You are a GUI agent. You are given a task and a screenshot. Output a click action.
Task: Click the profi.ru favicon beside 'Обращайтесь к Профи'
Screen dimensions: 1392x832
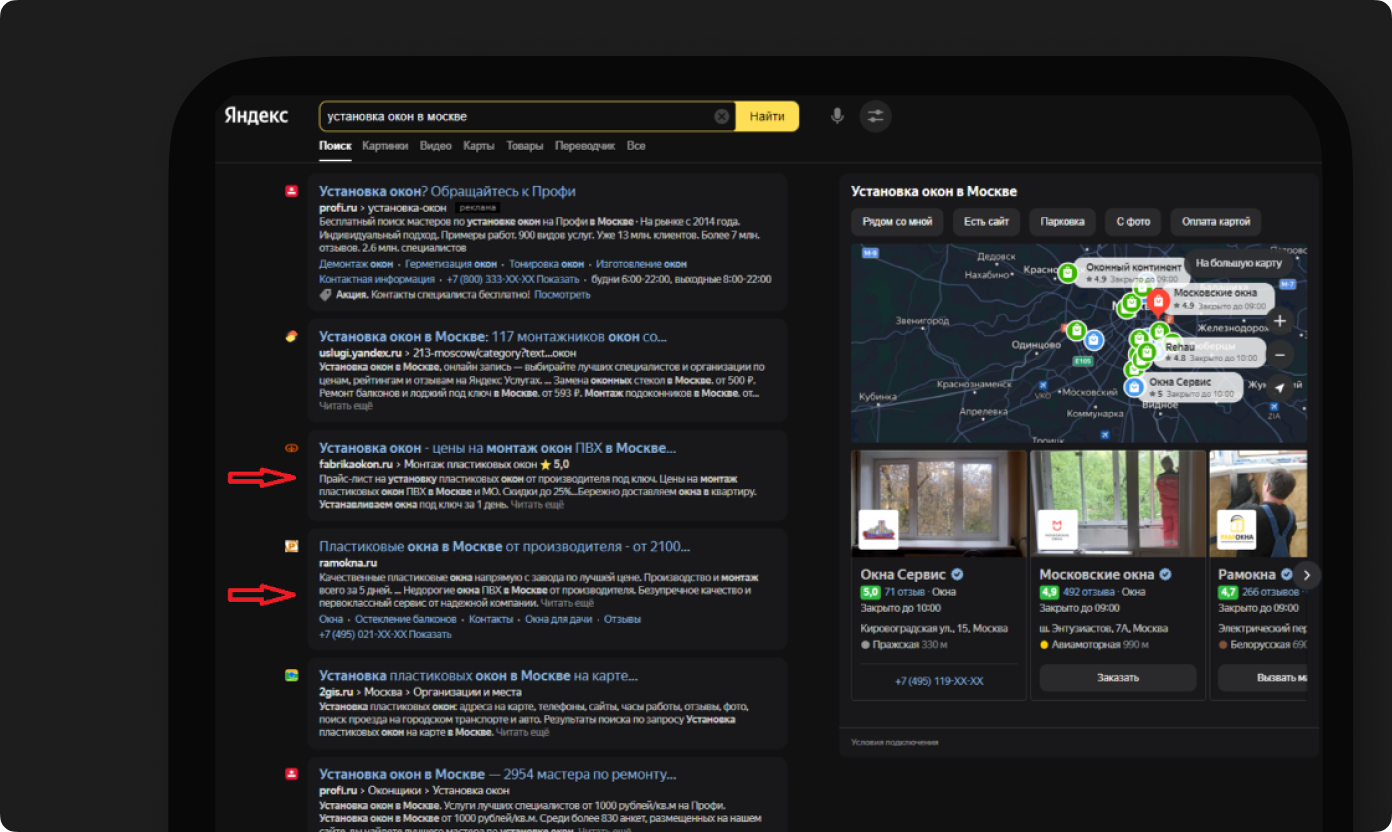click(x=291, y=191)
